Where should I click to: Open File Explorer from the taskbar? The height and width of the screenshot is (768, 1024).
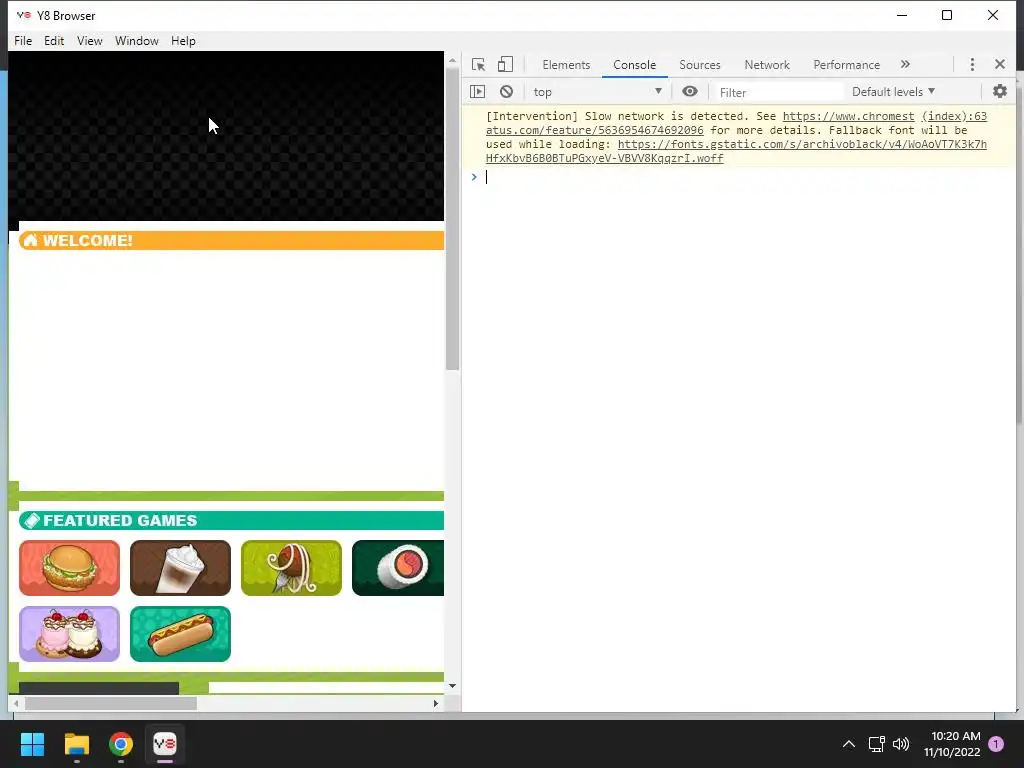point(76,744)
